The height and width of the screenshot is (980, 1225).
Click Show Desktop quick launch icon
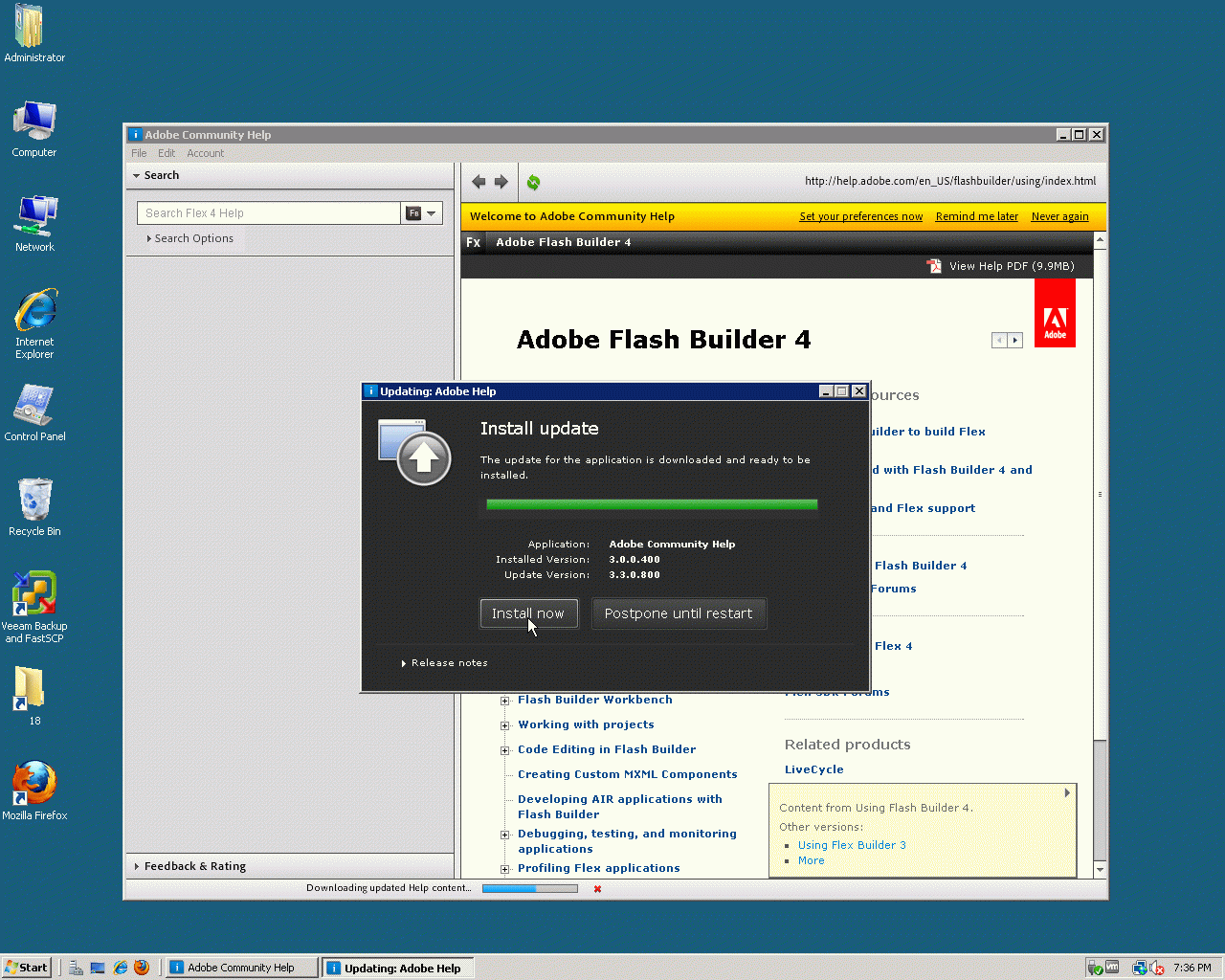point(98,968)
